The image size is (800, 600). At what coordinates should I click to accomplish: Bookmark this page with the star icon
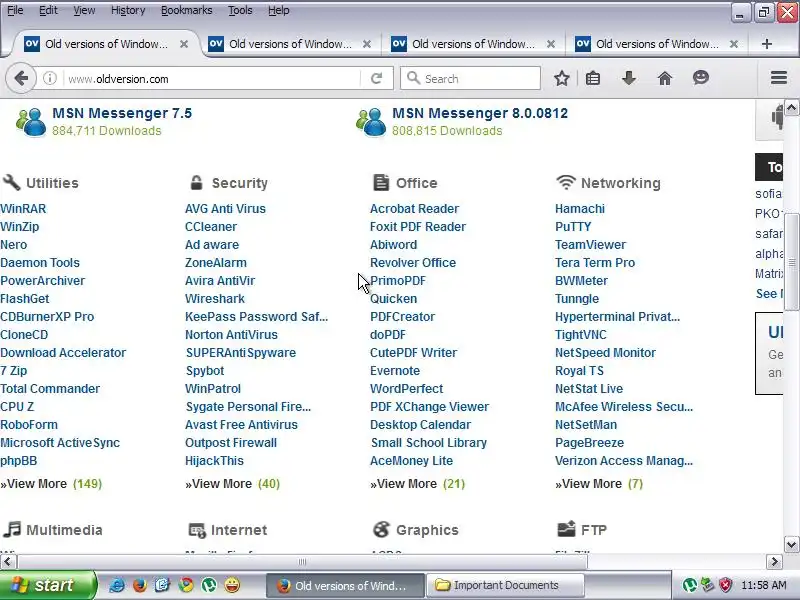pyautogui.click(x=562, y=79)
